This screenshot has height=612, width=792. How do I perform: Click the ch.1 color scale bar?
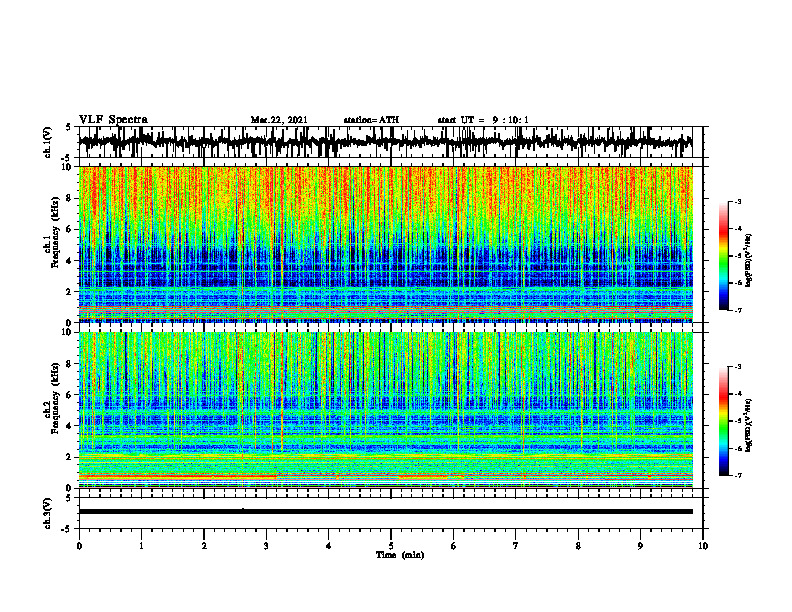(724, 256)
